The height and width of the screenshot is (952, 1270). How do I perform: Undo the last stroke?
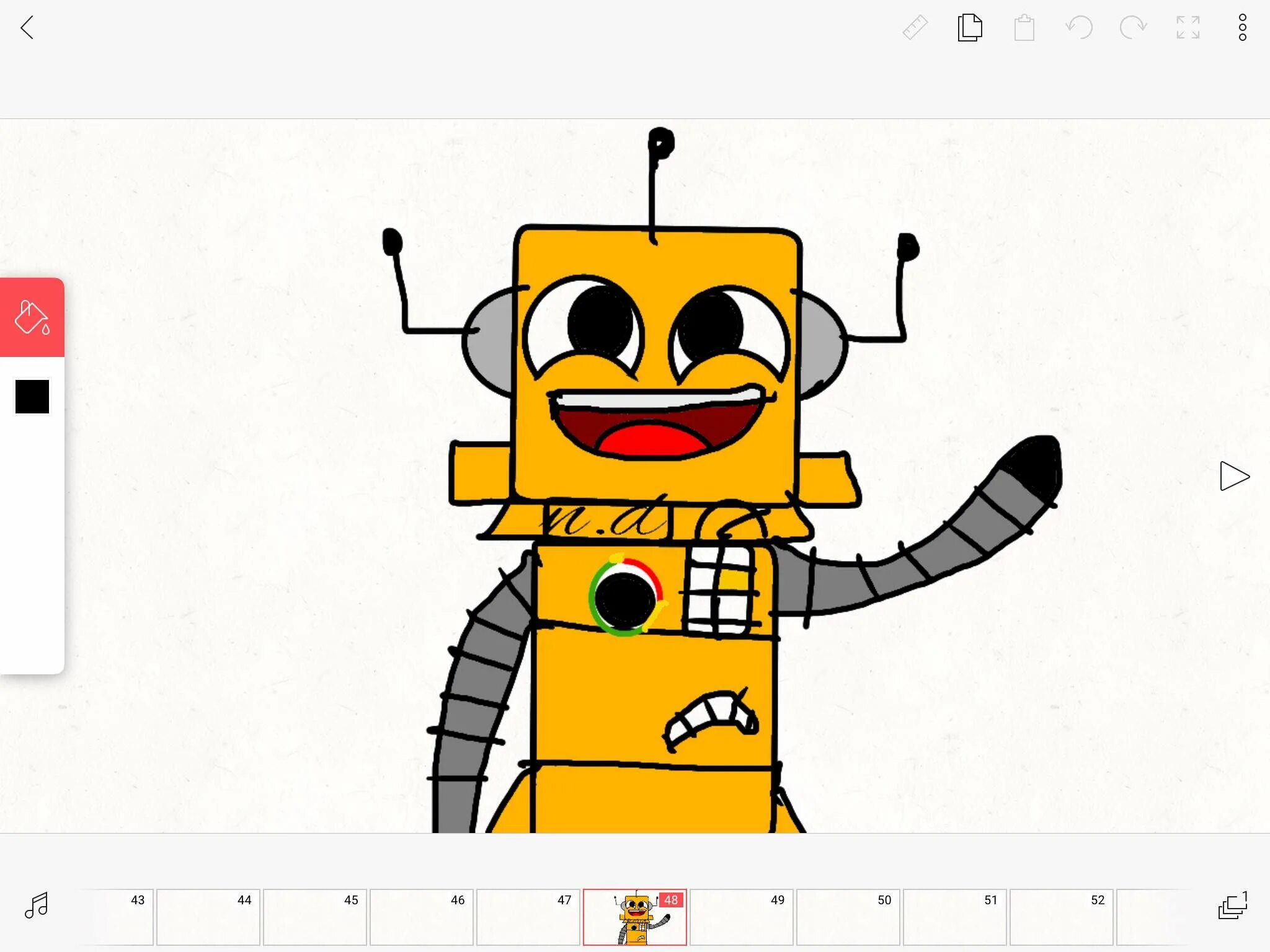click(x=1079, y=28)
